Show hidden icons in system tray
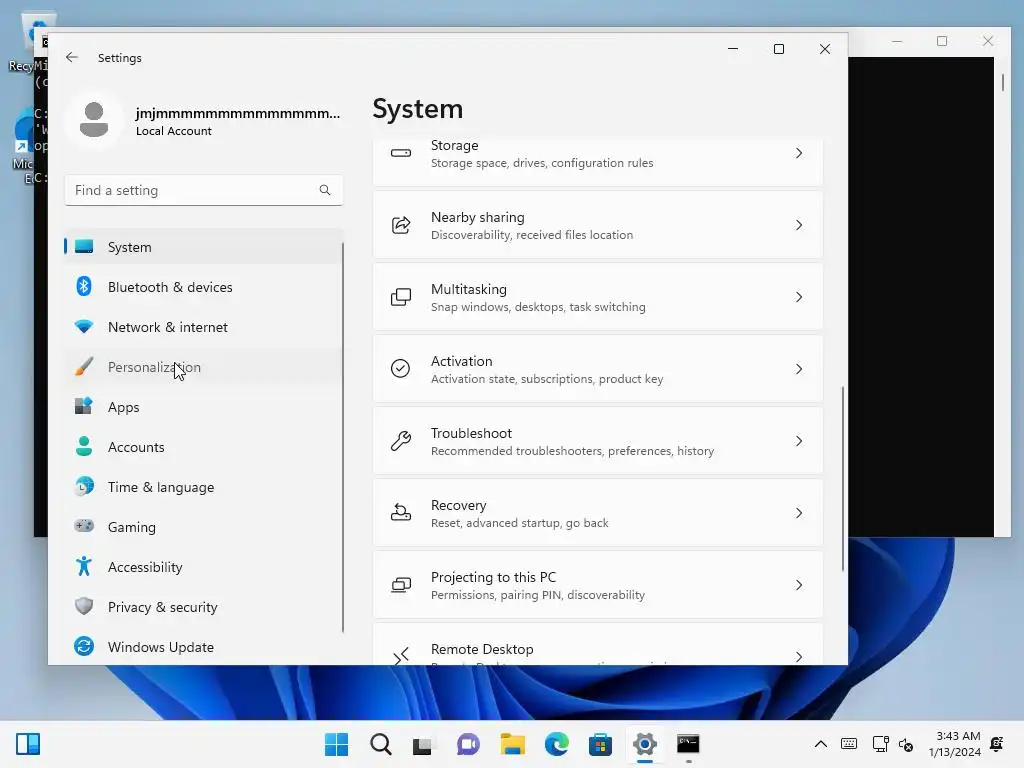This screenshot has width=1024, height=768. 821,744
